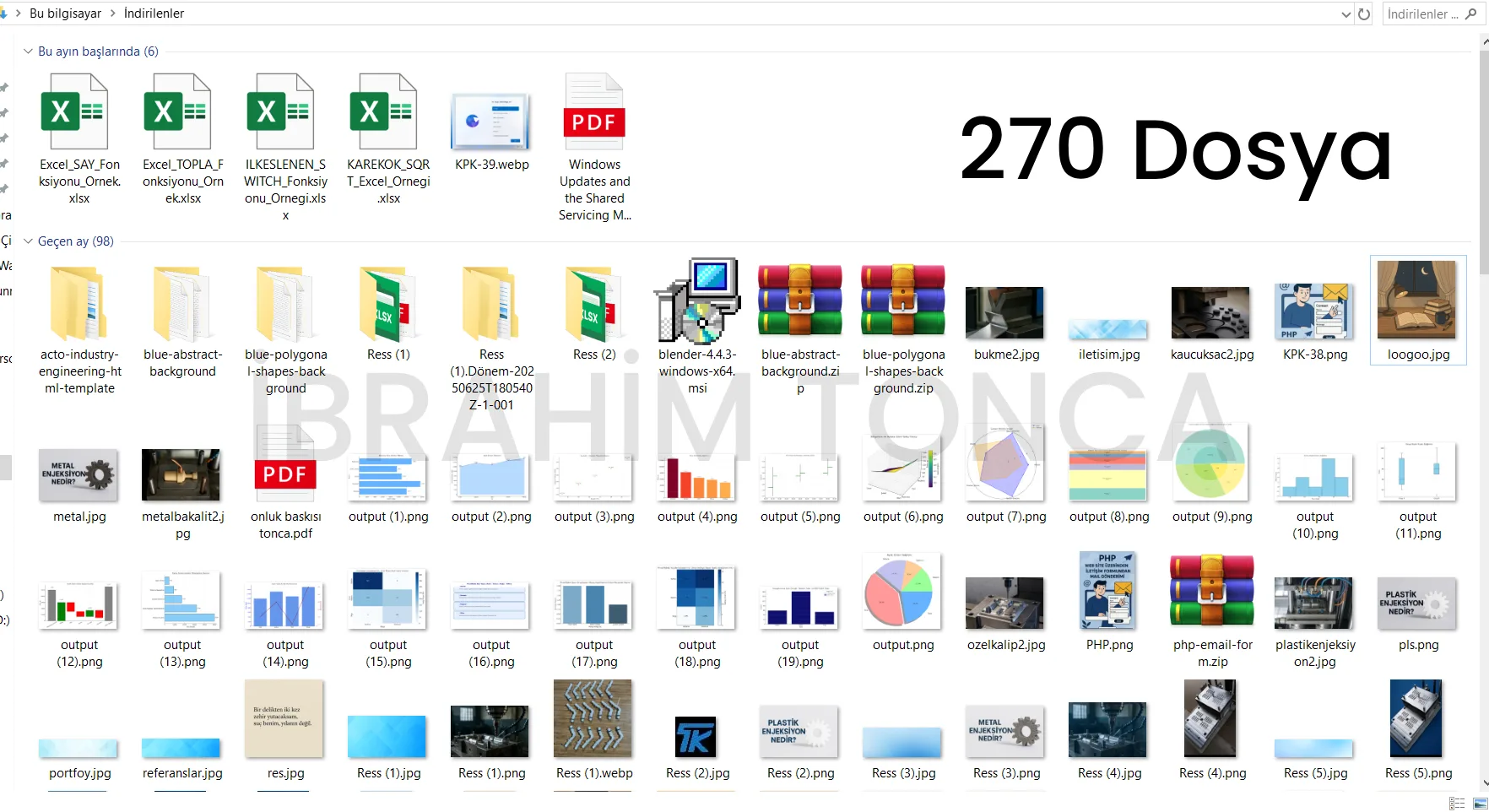Navigate to 'Bu bilgisayar' in the breadcrumb
The image size is (1489, 812).
click(65, 14)
